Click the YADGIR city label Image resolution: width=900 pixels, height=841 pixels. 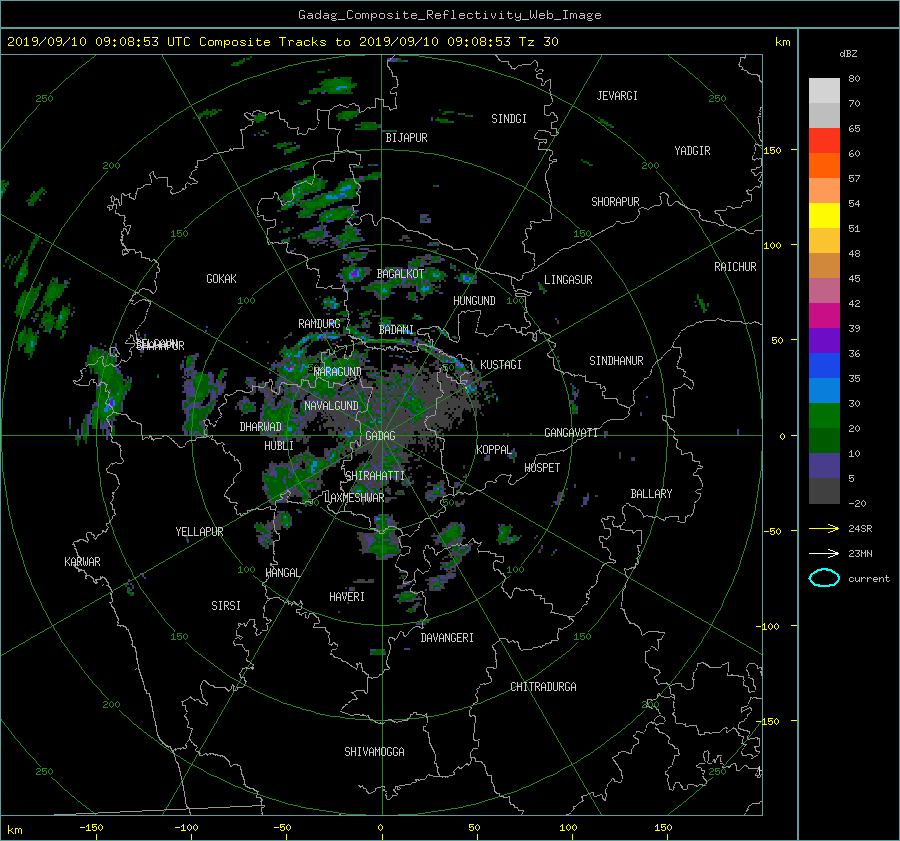click(692, 151)
